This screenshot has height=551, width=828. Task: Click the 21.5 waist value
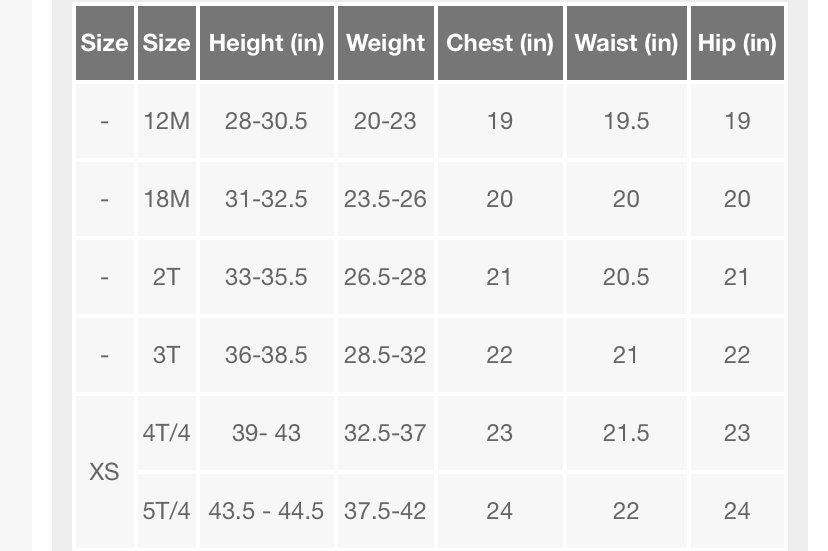pyautogui.click(x=626, y=433)
